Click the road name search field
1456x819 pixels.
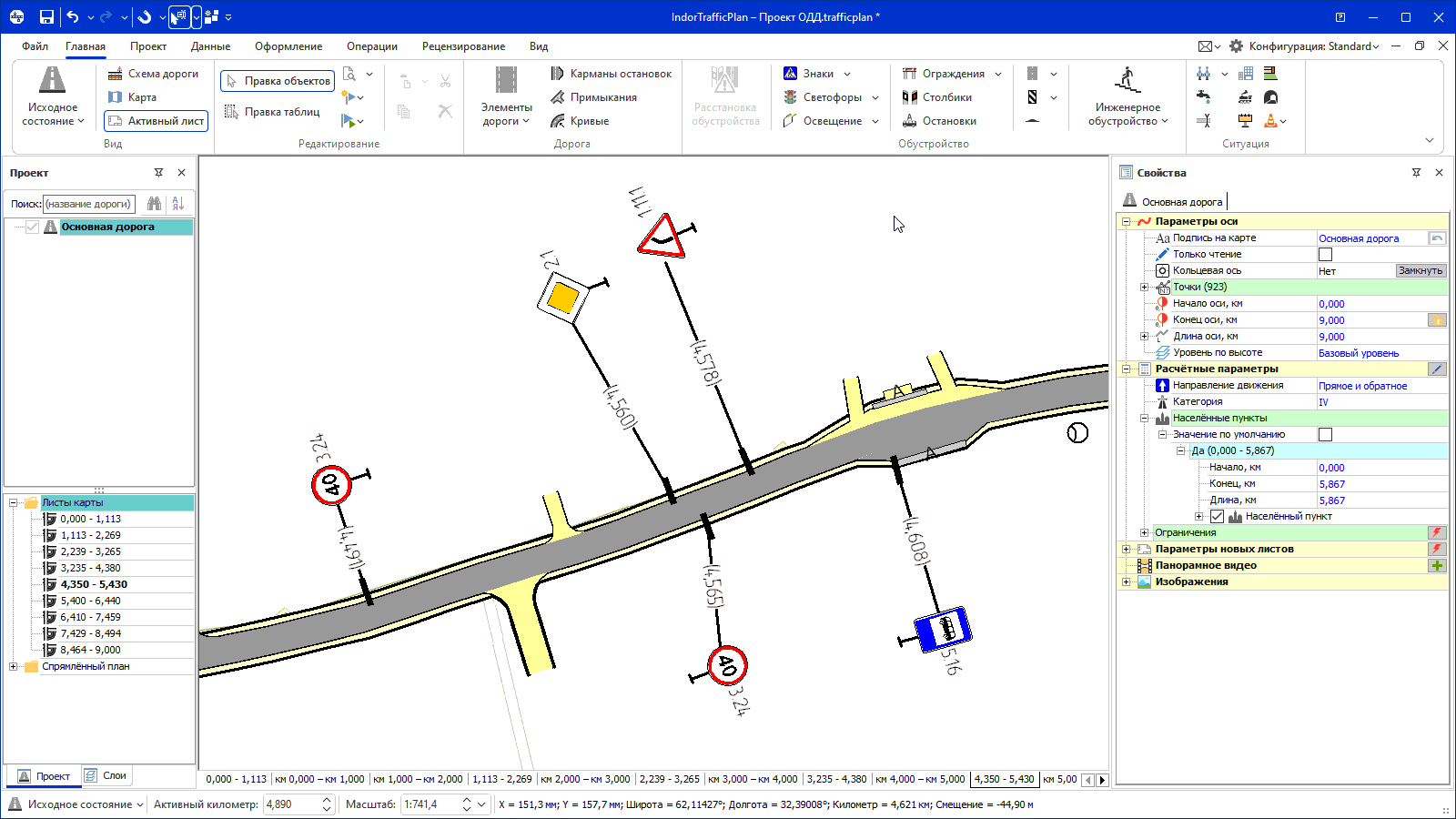[x=89, y=204]
